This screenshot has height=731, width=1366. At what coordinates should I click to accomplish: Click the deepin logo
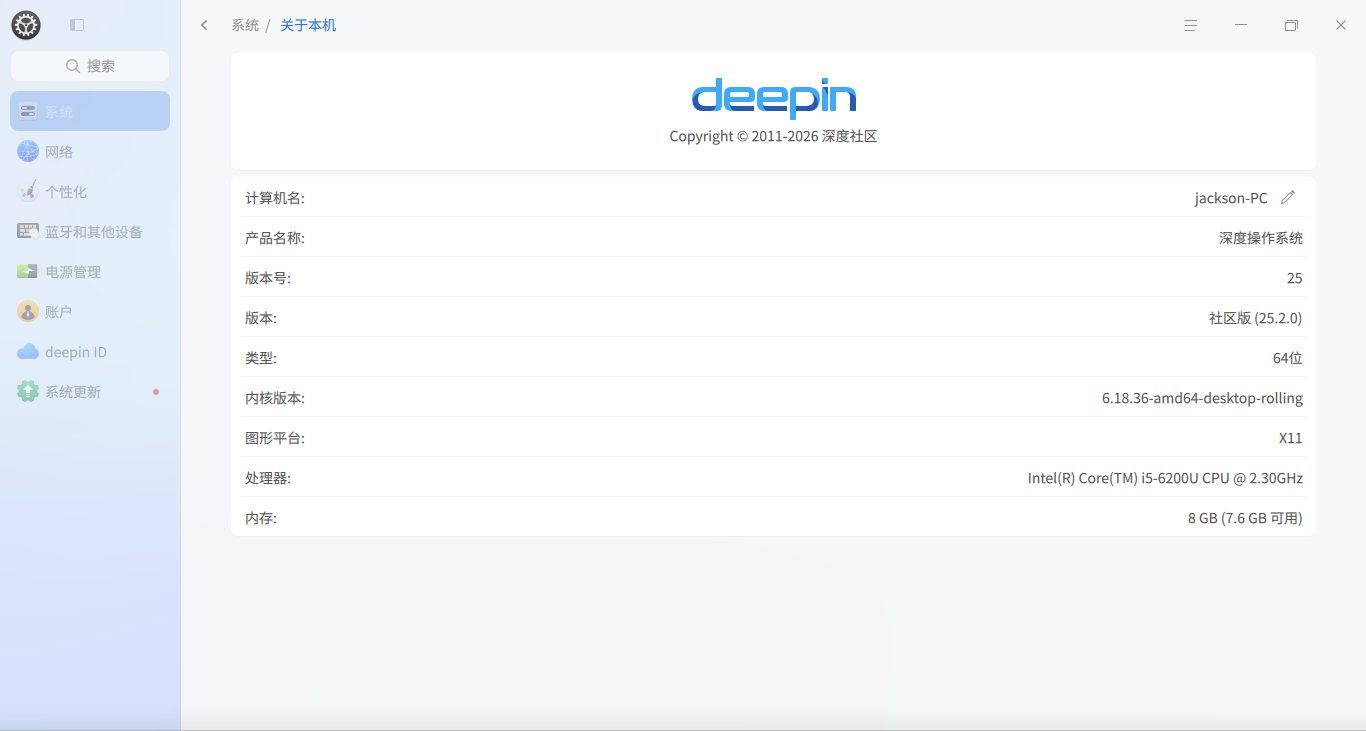pyautogui.click(x=773, y=98)
